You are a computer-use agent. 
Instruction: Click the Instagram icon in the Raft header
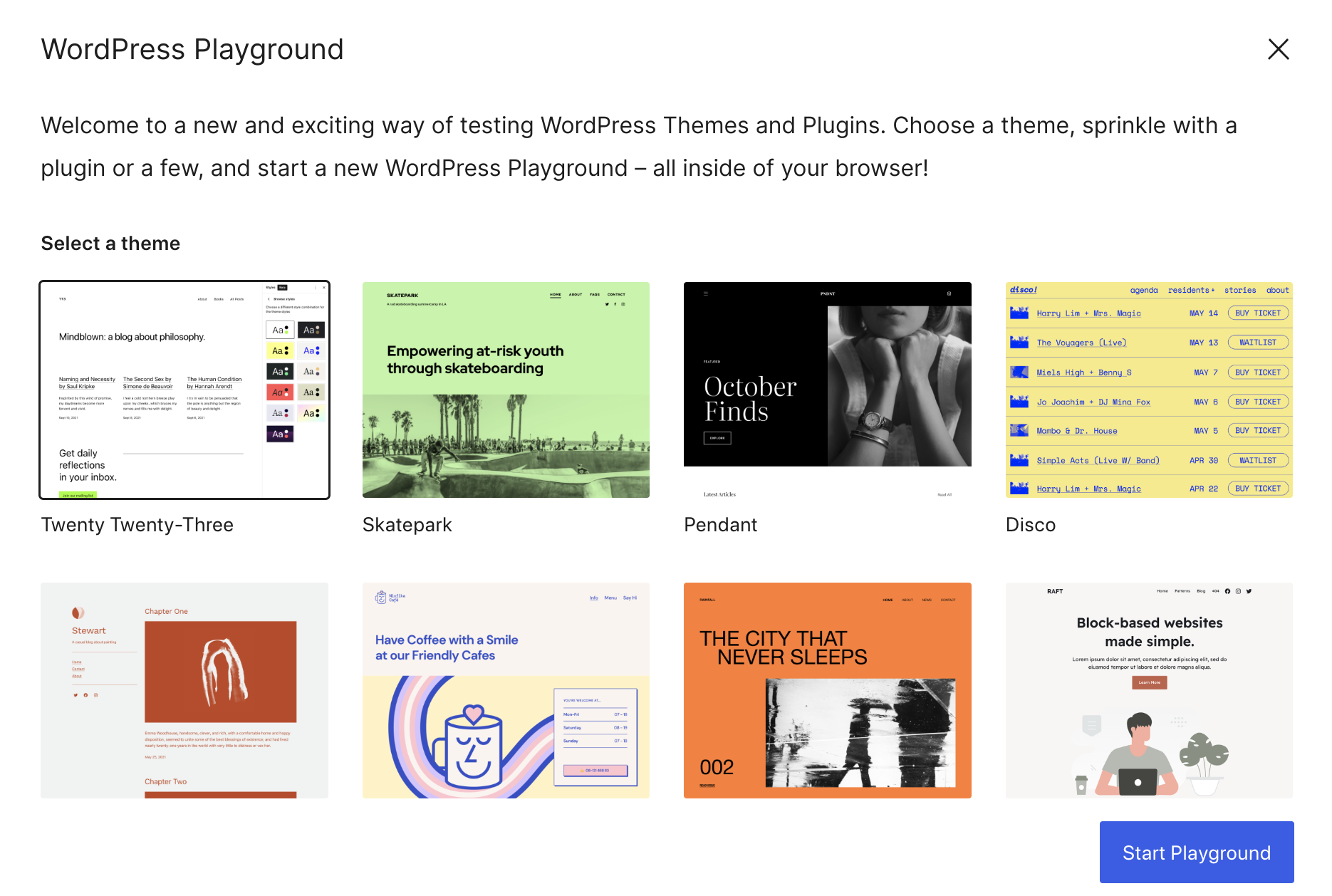(1238, 591)
